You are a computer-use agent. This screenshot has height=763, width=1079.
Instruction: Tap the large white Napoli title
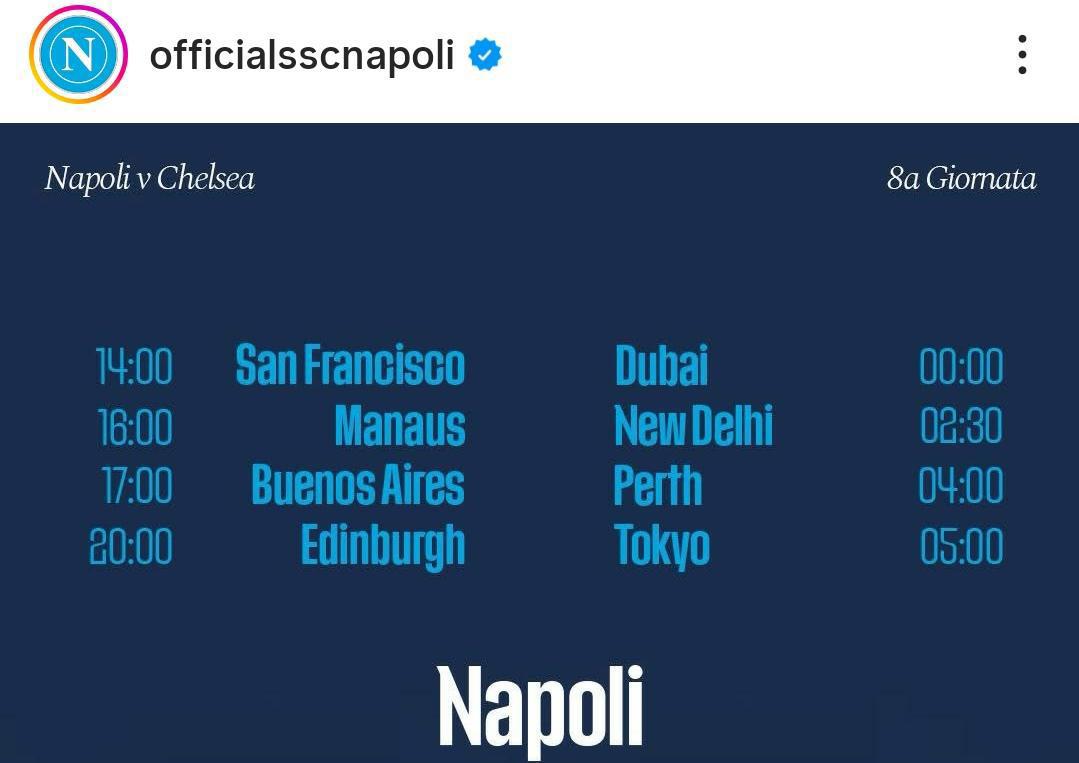pos(540,707)
